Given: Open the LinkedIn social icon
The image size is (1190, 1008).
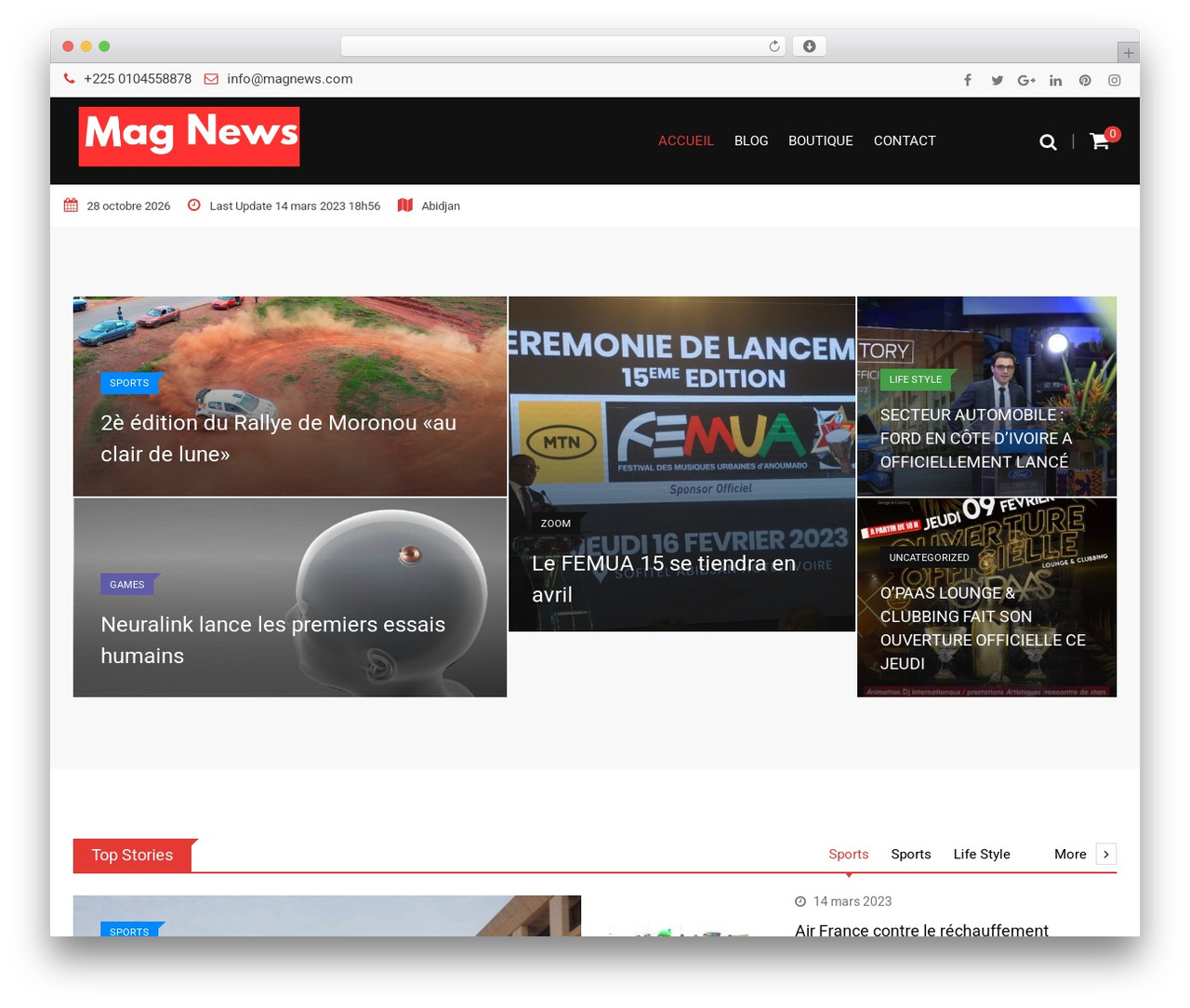Looking at the screenshot, I should click(x=1055, y=80).
